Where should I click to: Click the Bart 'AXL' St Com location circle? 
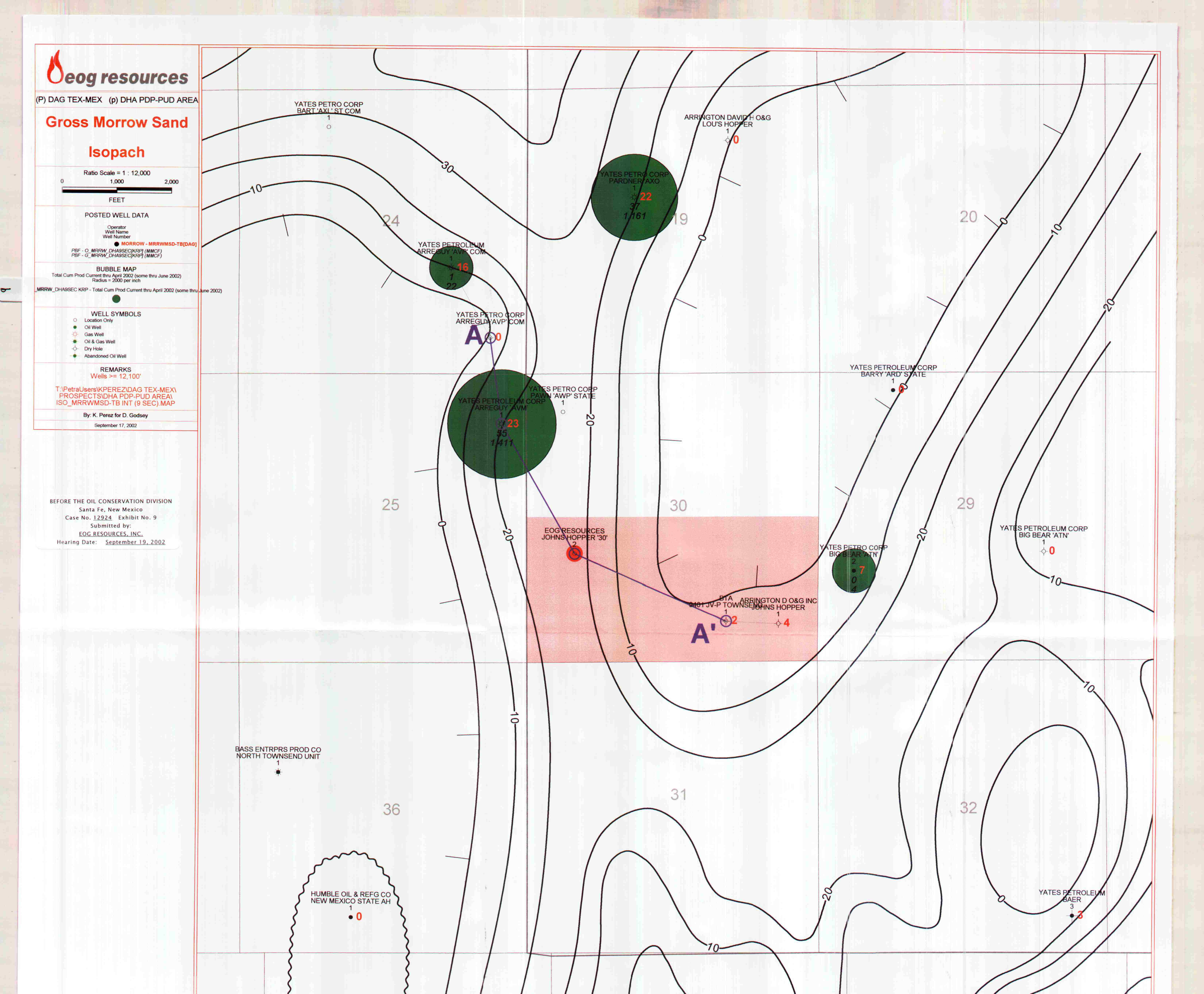(329, 127)
